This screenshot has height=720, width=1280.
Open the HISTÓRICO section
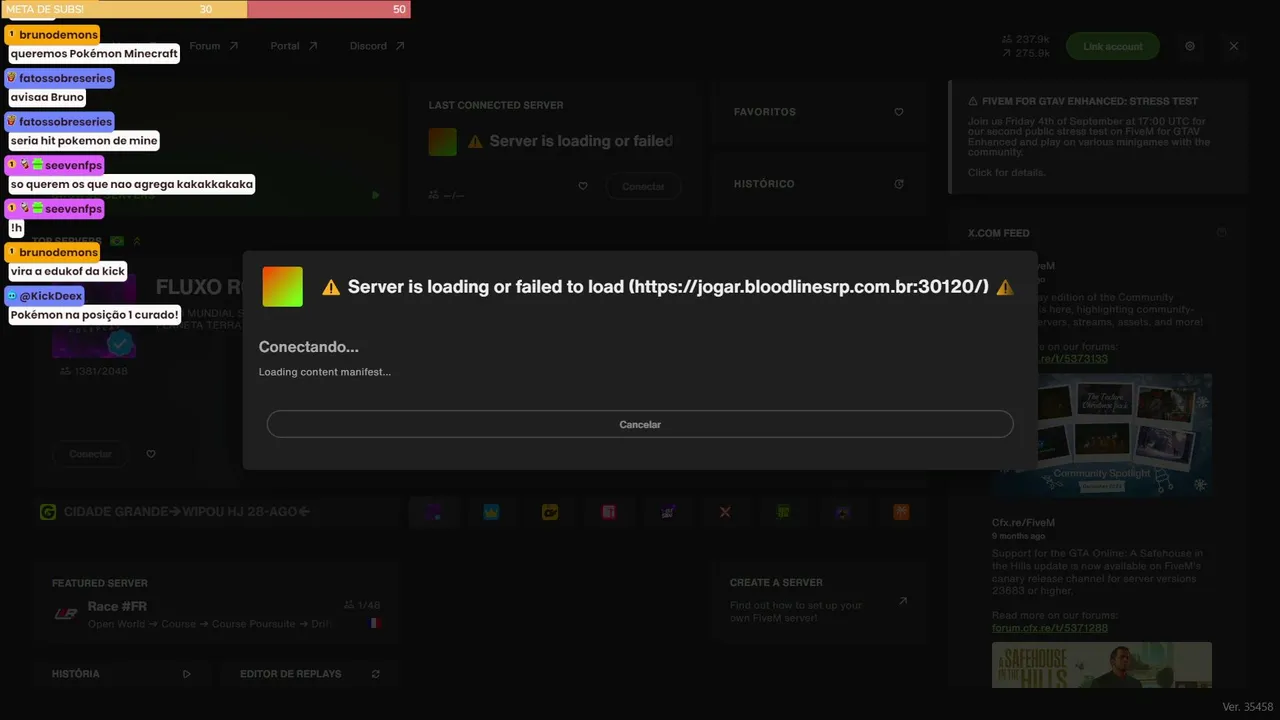[x=819, y=184]
